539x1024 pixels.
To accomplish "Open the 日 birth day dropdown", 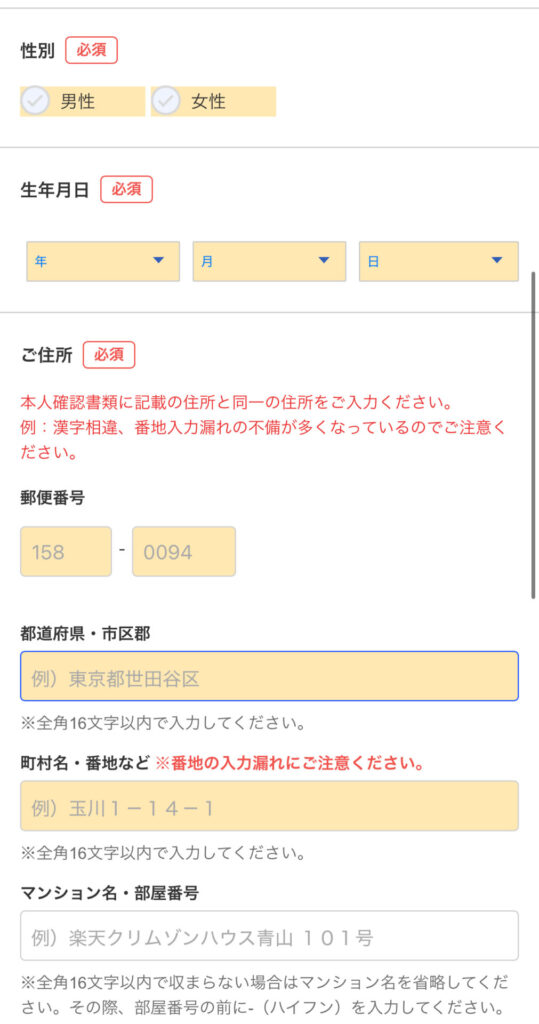I will click(439, 261).
